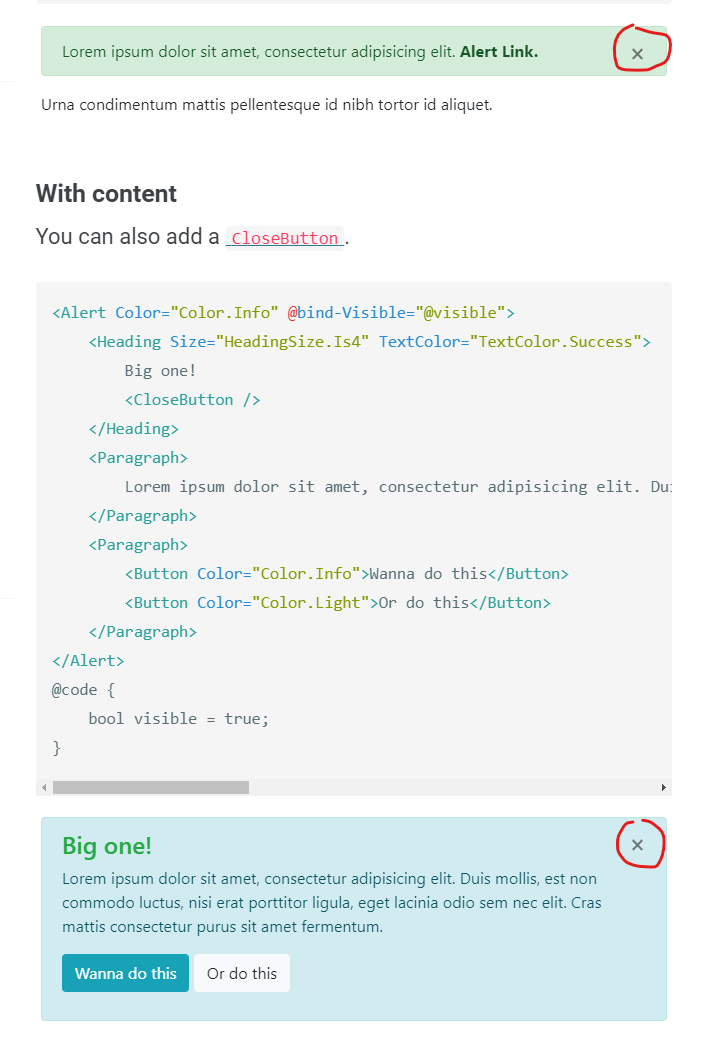Click the horizontal scrollbar thumb under the code

pos(150,787)
